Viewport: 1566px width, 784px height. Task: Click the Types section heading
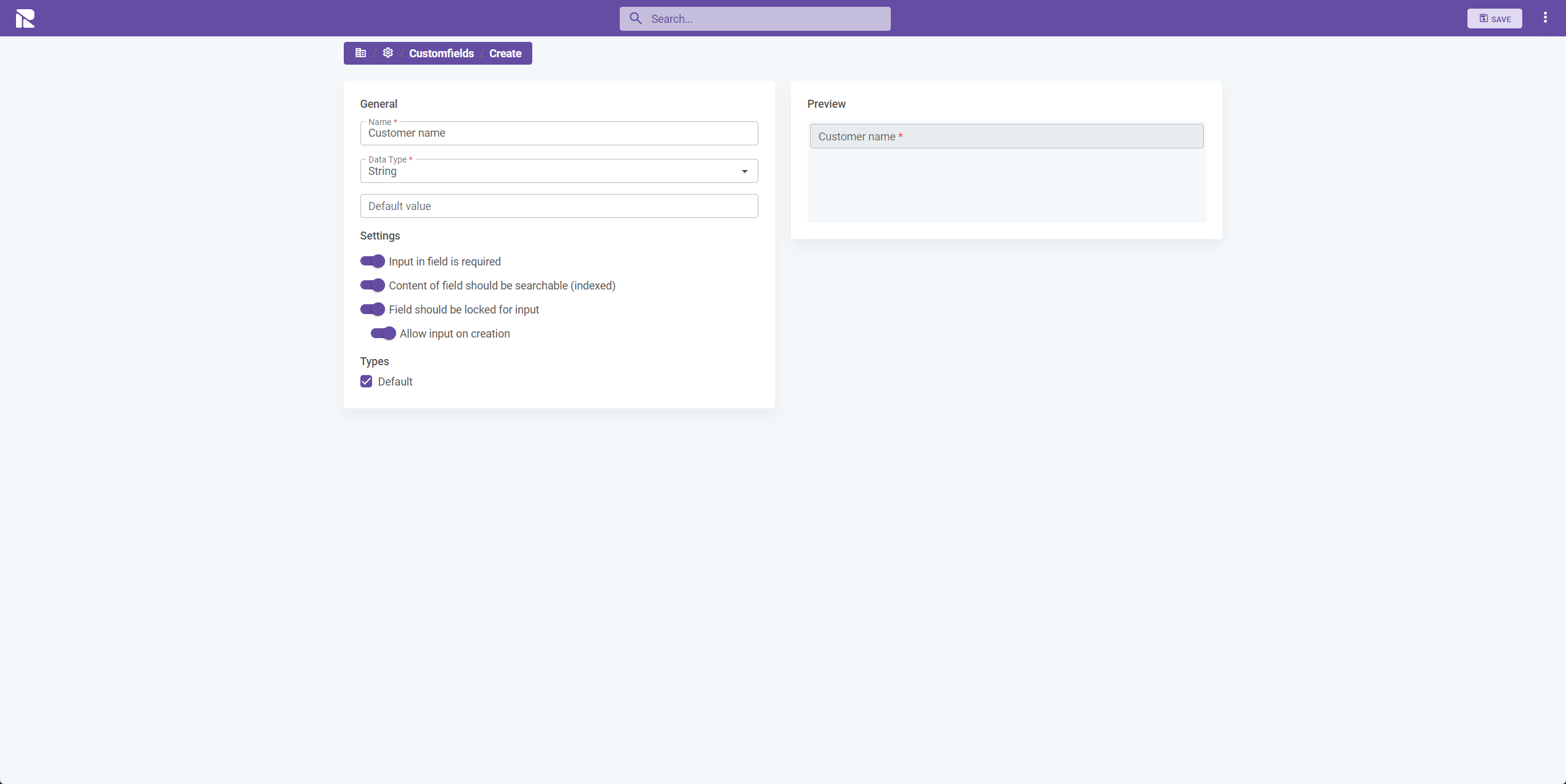point(375,362)
